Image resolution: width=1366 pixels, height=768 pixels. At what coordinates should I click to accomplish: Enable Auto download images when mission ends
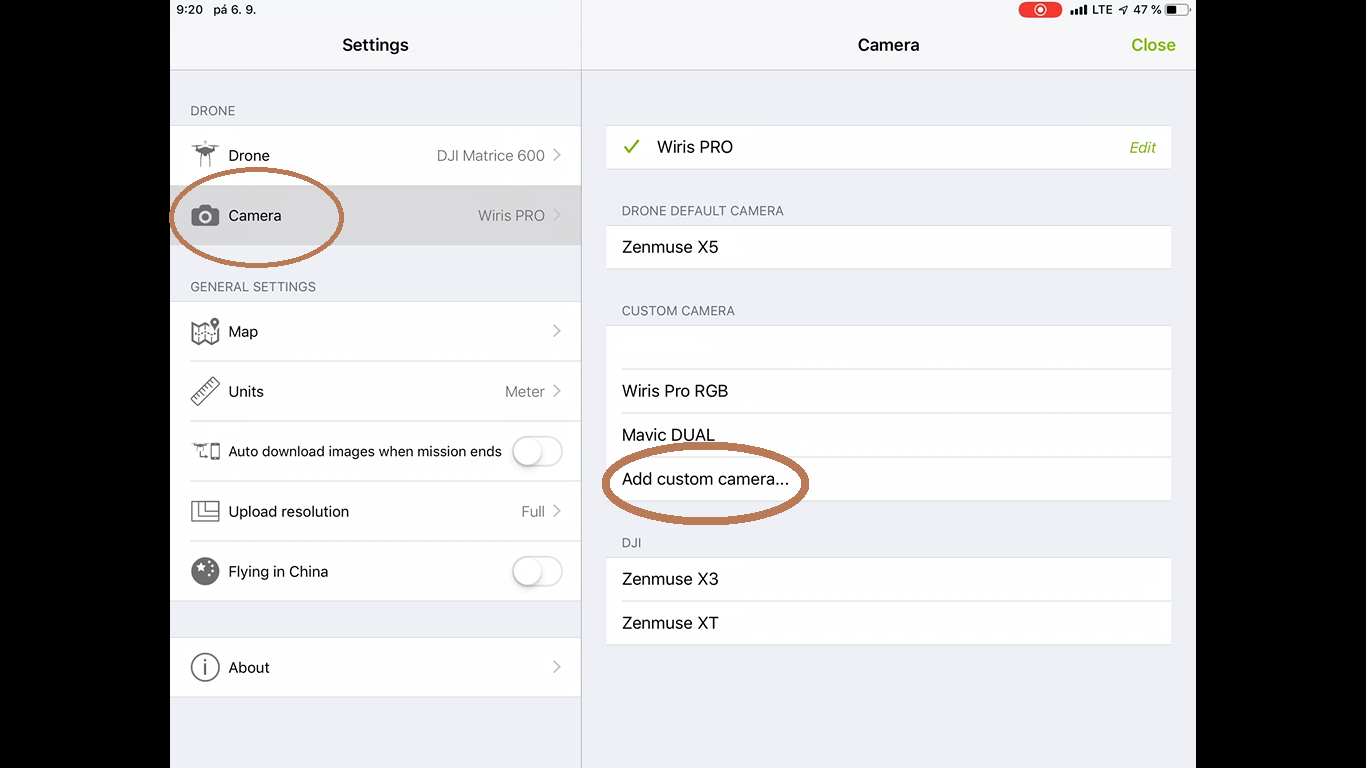pos(537,451)
